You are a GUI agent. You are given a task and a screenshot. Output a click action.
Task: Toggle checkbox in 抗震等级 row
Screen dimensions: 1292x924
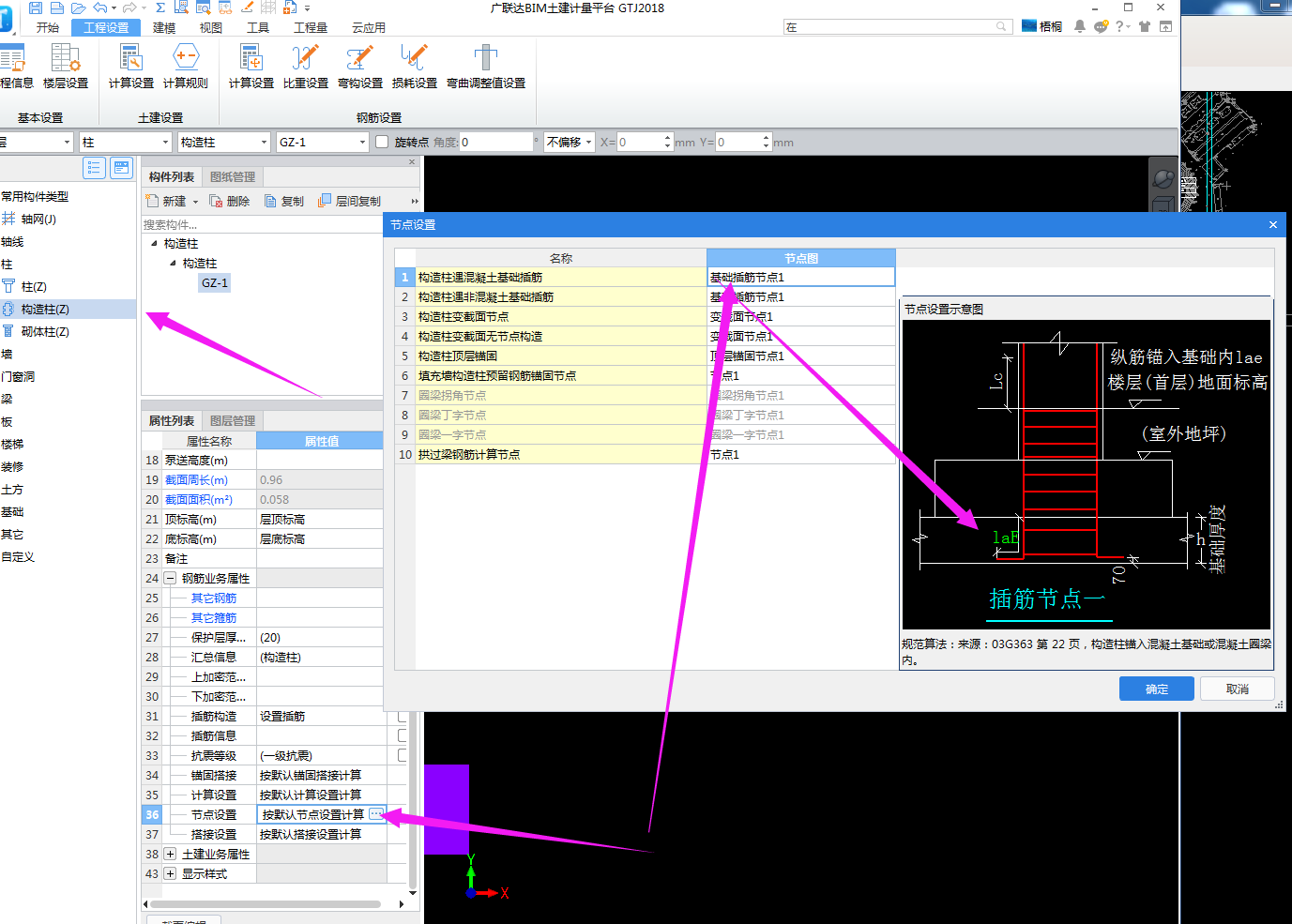tap(402, 755)
